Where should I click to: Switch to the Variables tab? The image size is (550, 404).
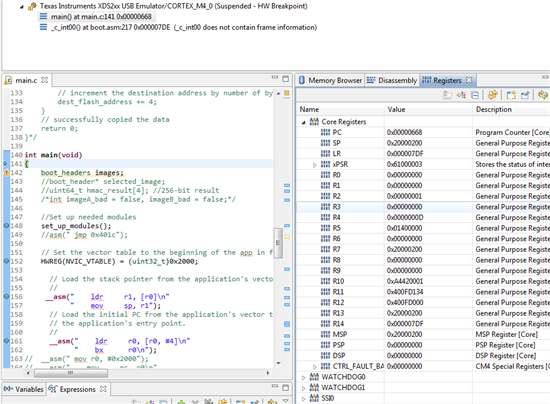point(24,389)
